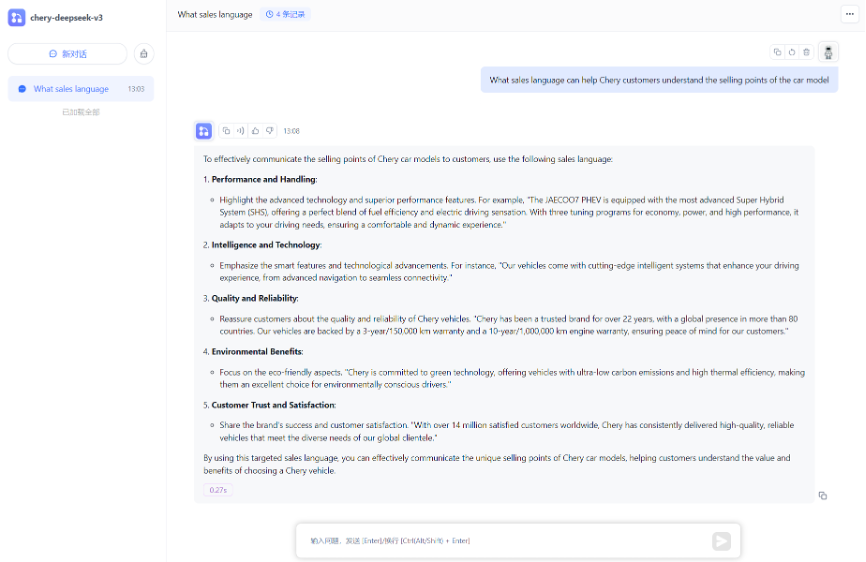Delete the user's question message
Image resolution: width=866 pixels, height=562 pixels.
[806, 52]
